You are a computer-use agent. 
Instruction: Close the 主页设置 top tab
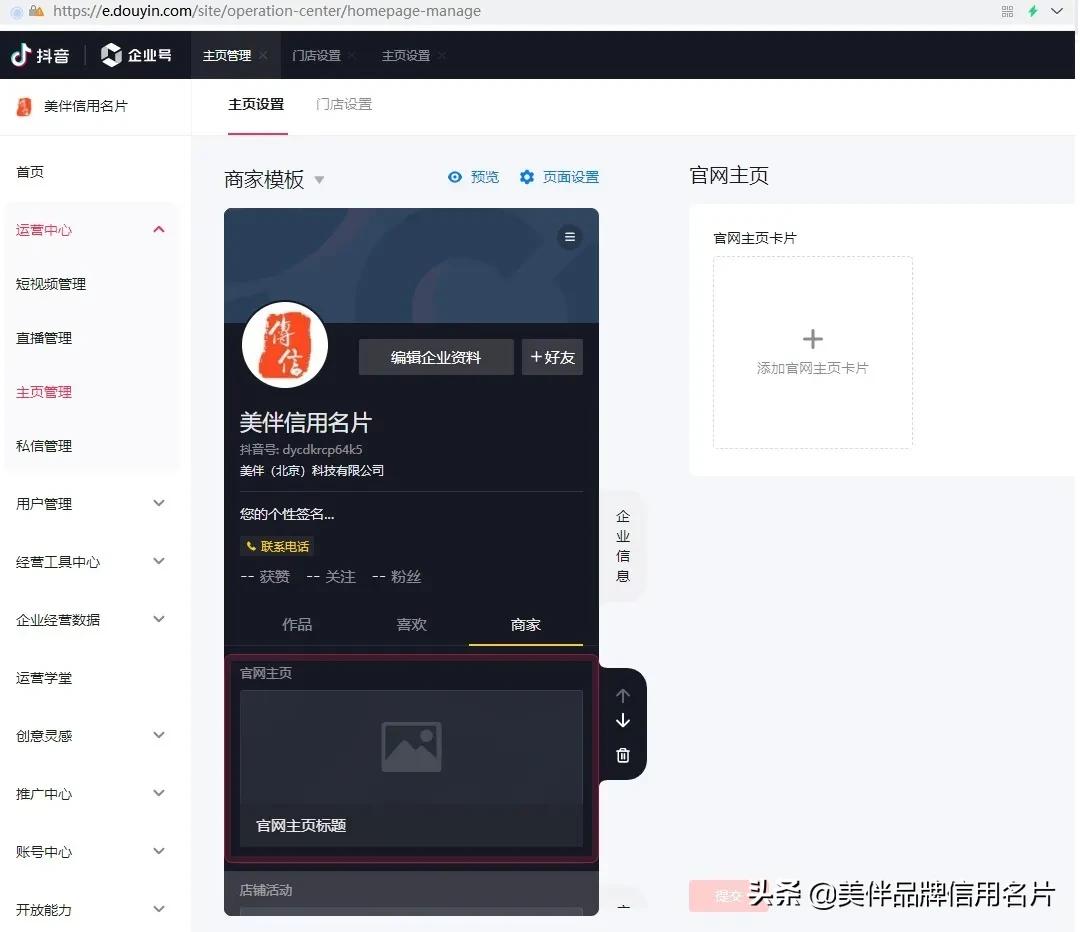tap(442, 55)
